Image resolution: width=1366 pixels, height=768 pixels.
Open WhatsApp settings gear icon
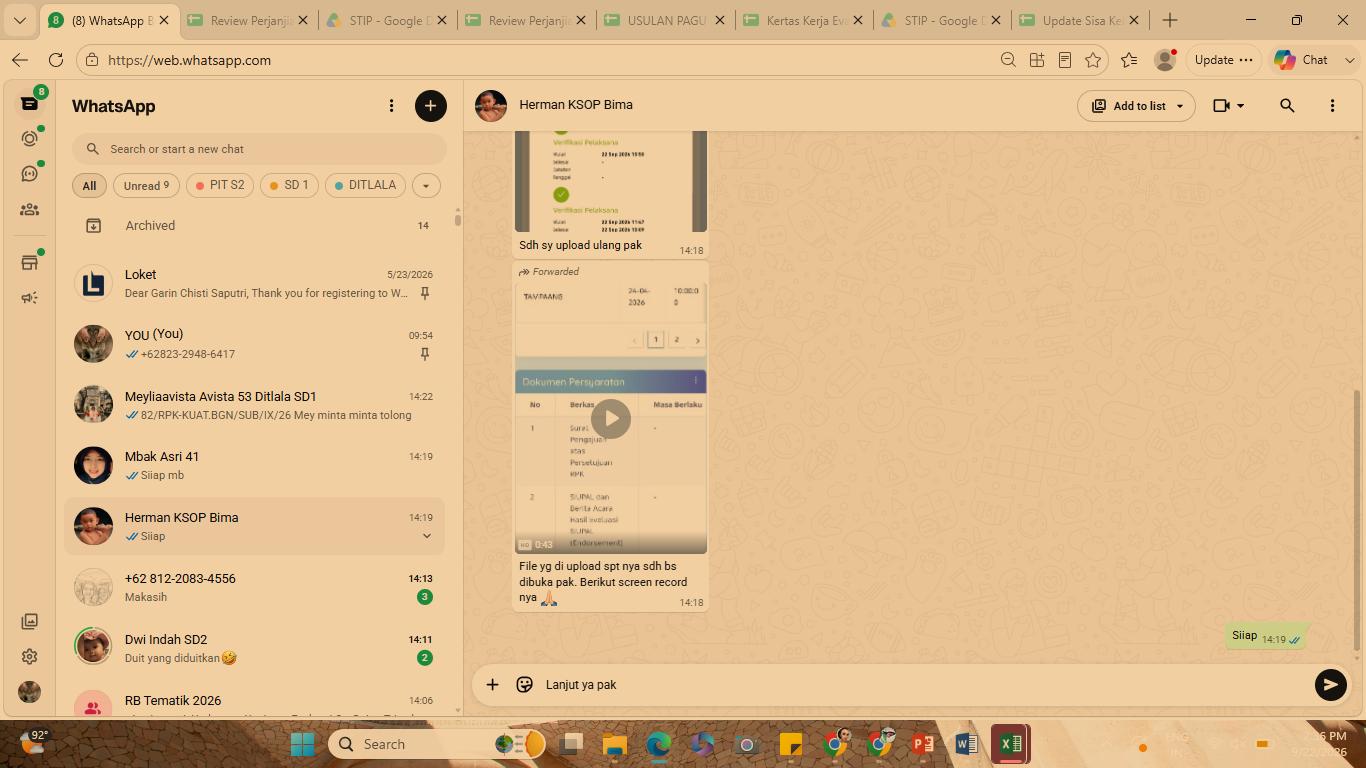coord(29,657)
